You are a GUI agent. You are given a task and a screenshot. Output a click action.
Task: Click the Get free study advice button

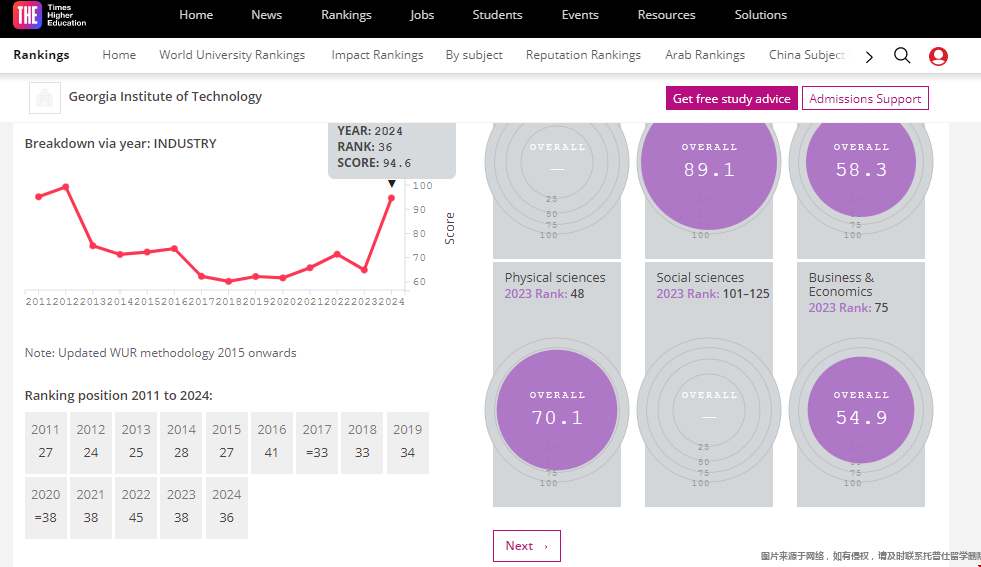point(731,98)
